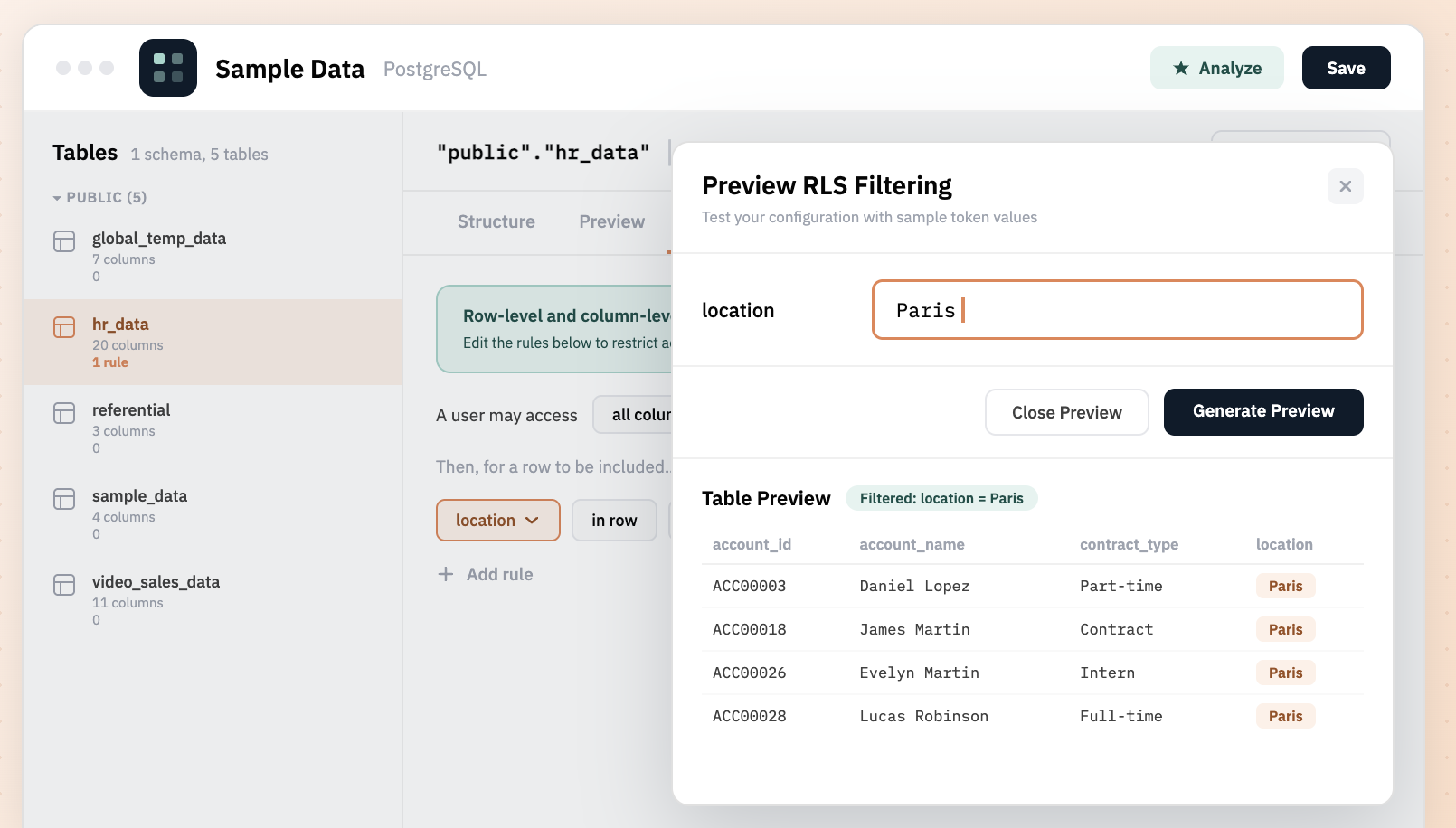Screen dimensions: 1456x828
Task: Click the contract_type column header
Action: [x=1129, y=544]
